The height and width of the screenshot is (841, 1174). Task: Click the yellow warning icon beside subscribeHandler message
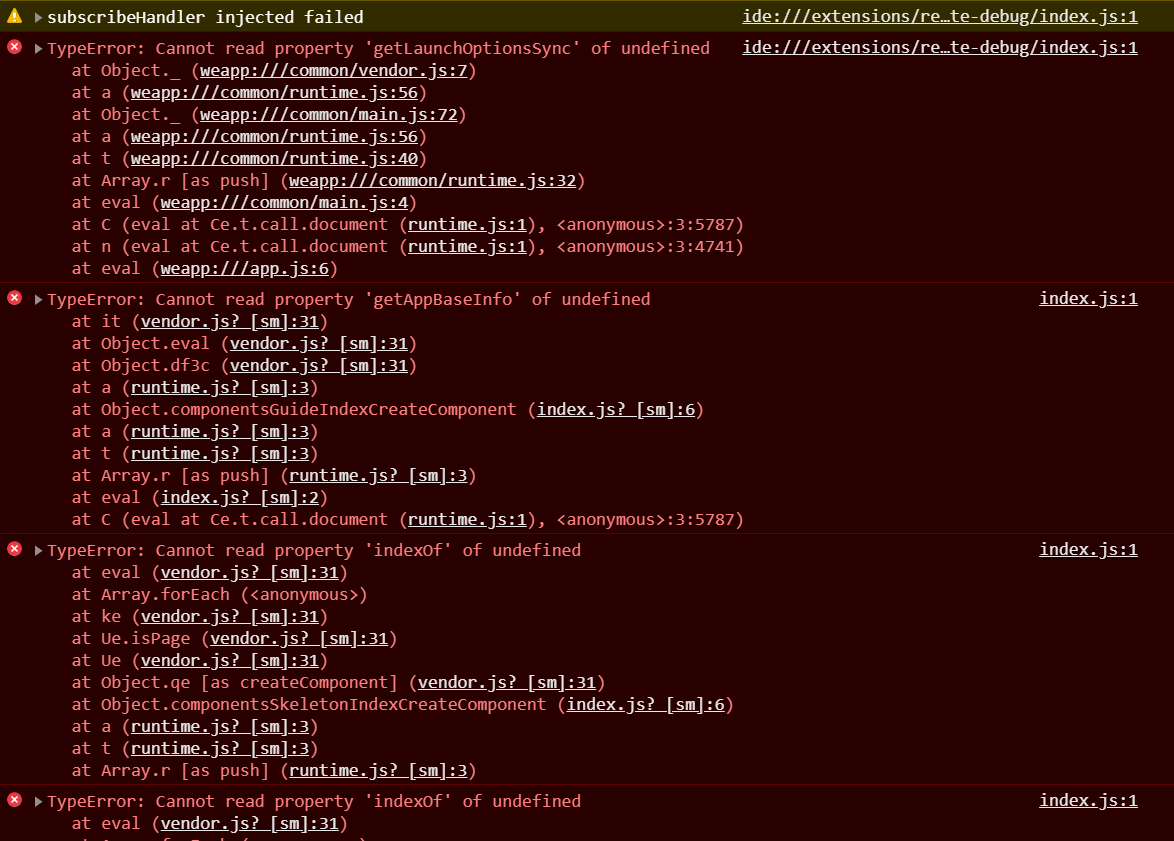click(14, 17)
